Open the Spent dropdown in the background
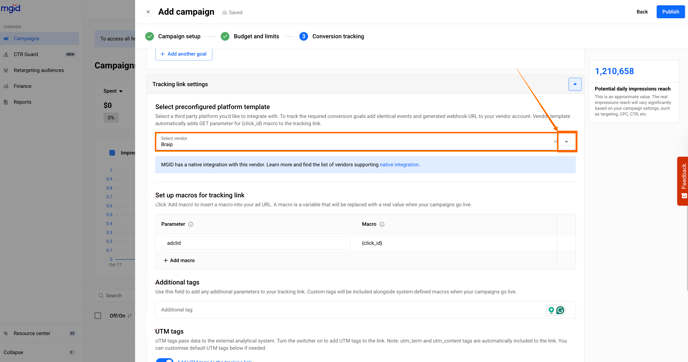The image size is (688, 362). [x=113, y=91]
